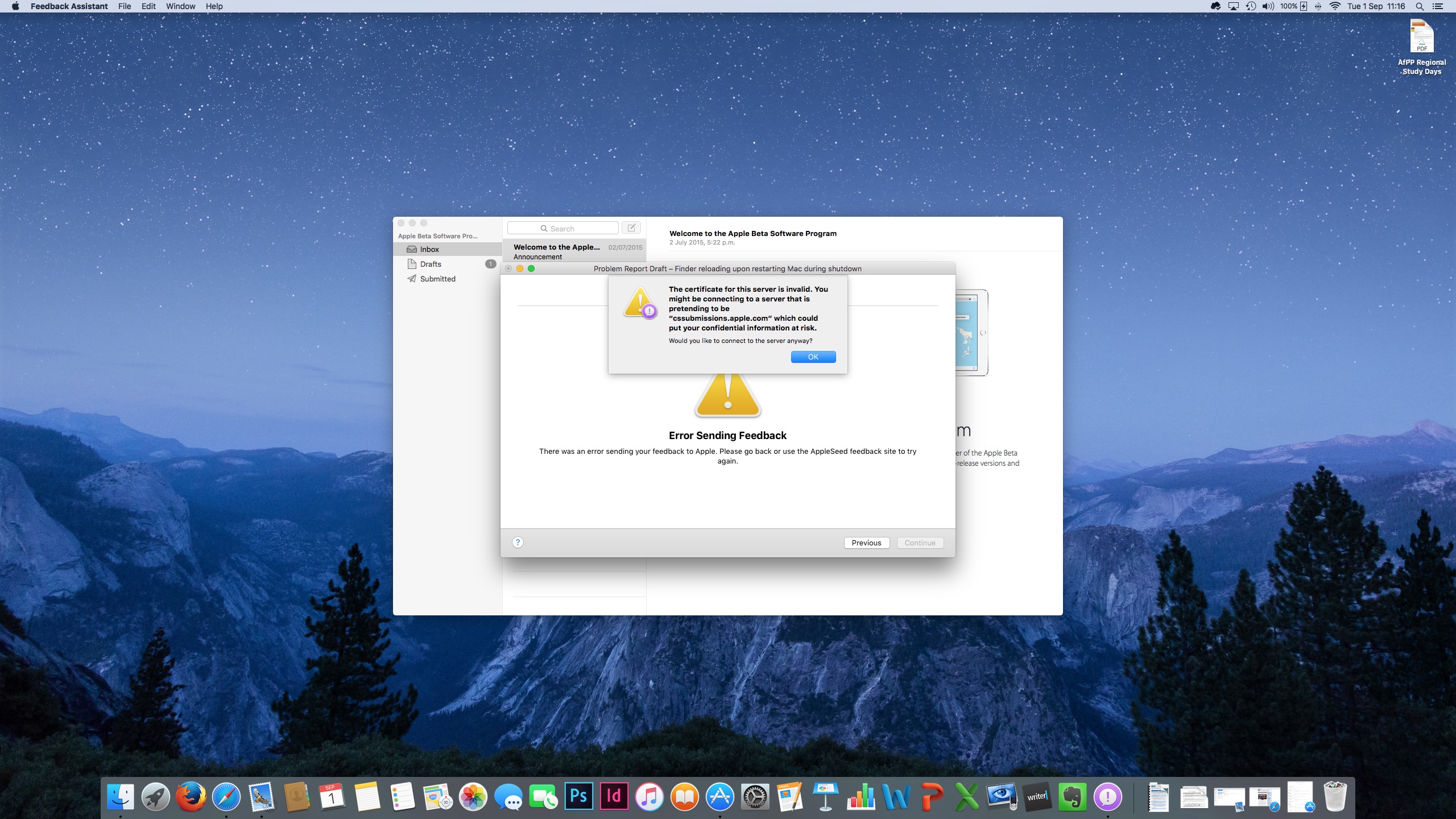Click the battery 100% indicator
The height and width of the screenshot is (819, 1456).
click(x=1293, y=6)
